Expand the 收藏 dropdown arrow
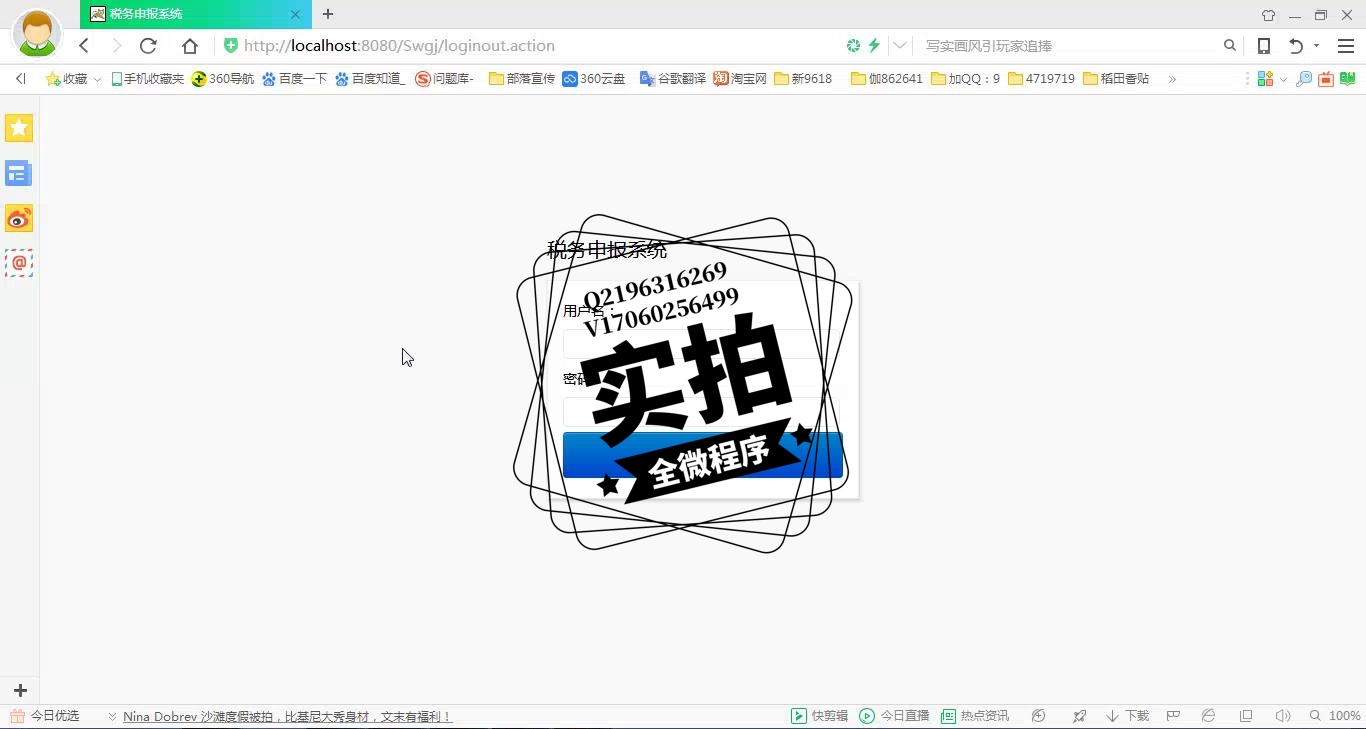1366x729 pixels. tap(97, 79)
